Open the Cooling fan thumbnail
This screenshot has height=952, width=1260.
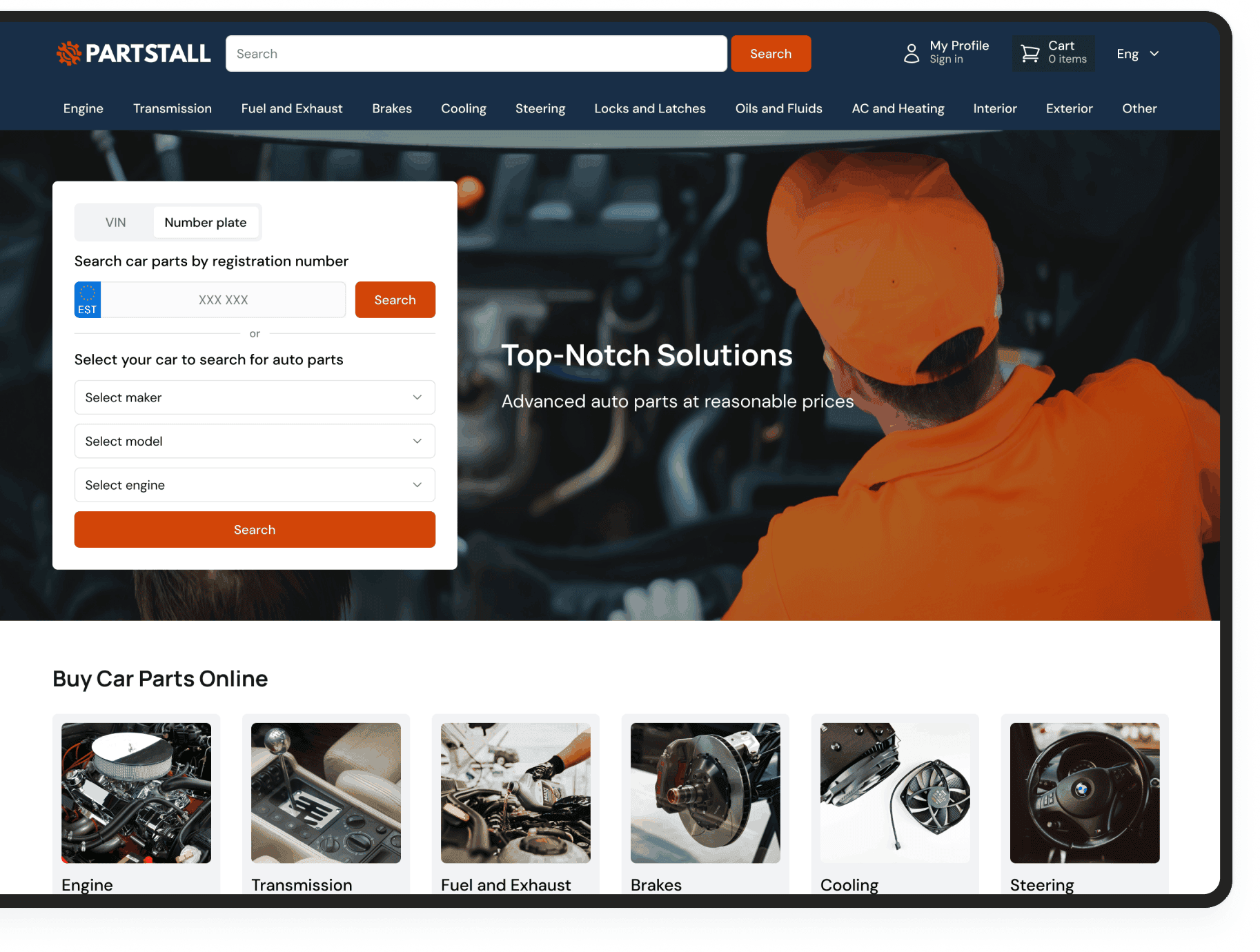tap(895, 793)
